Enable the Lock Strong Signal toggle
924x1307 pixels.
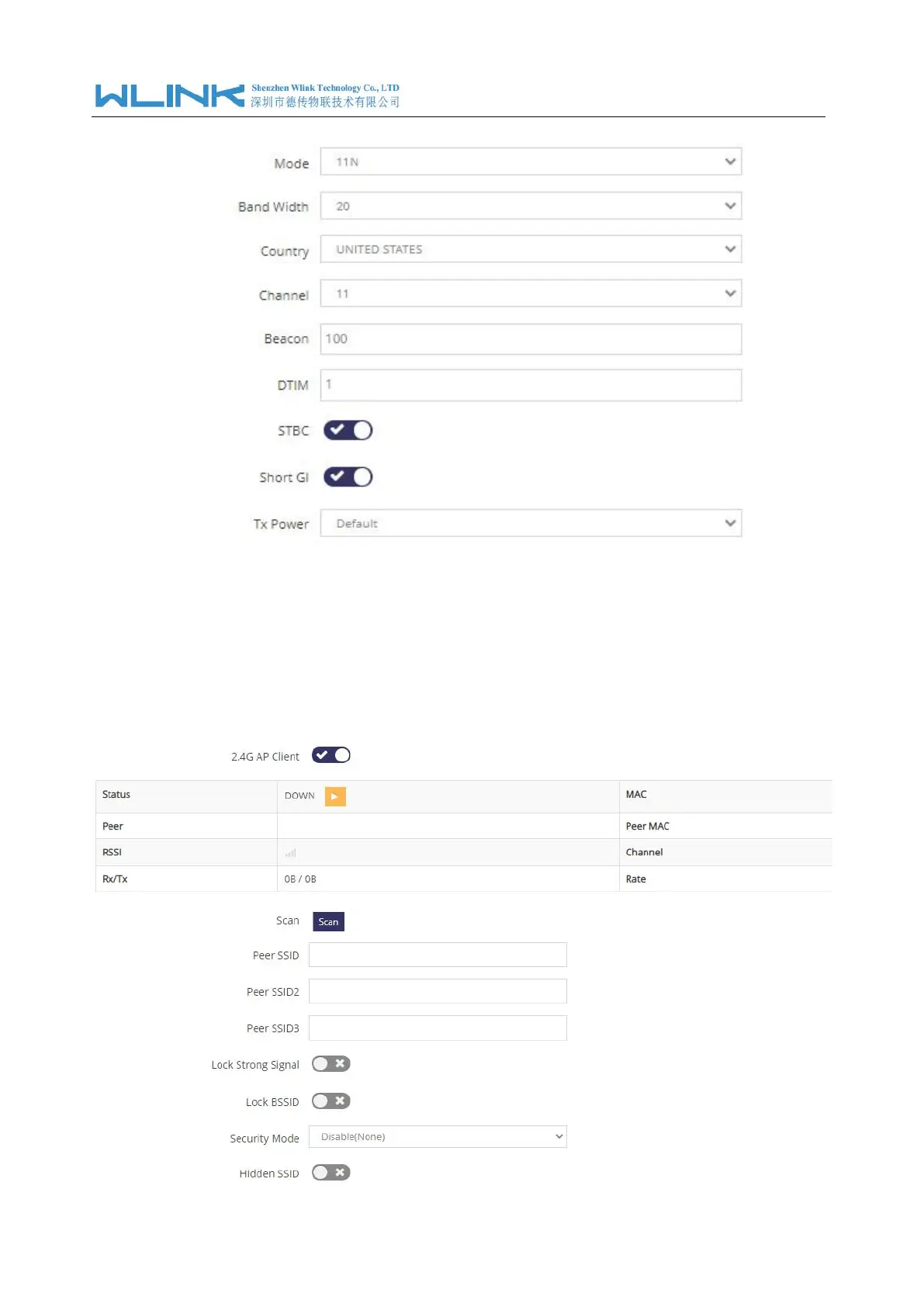[x=331, y=1064]
